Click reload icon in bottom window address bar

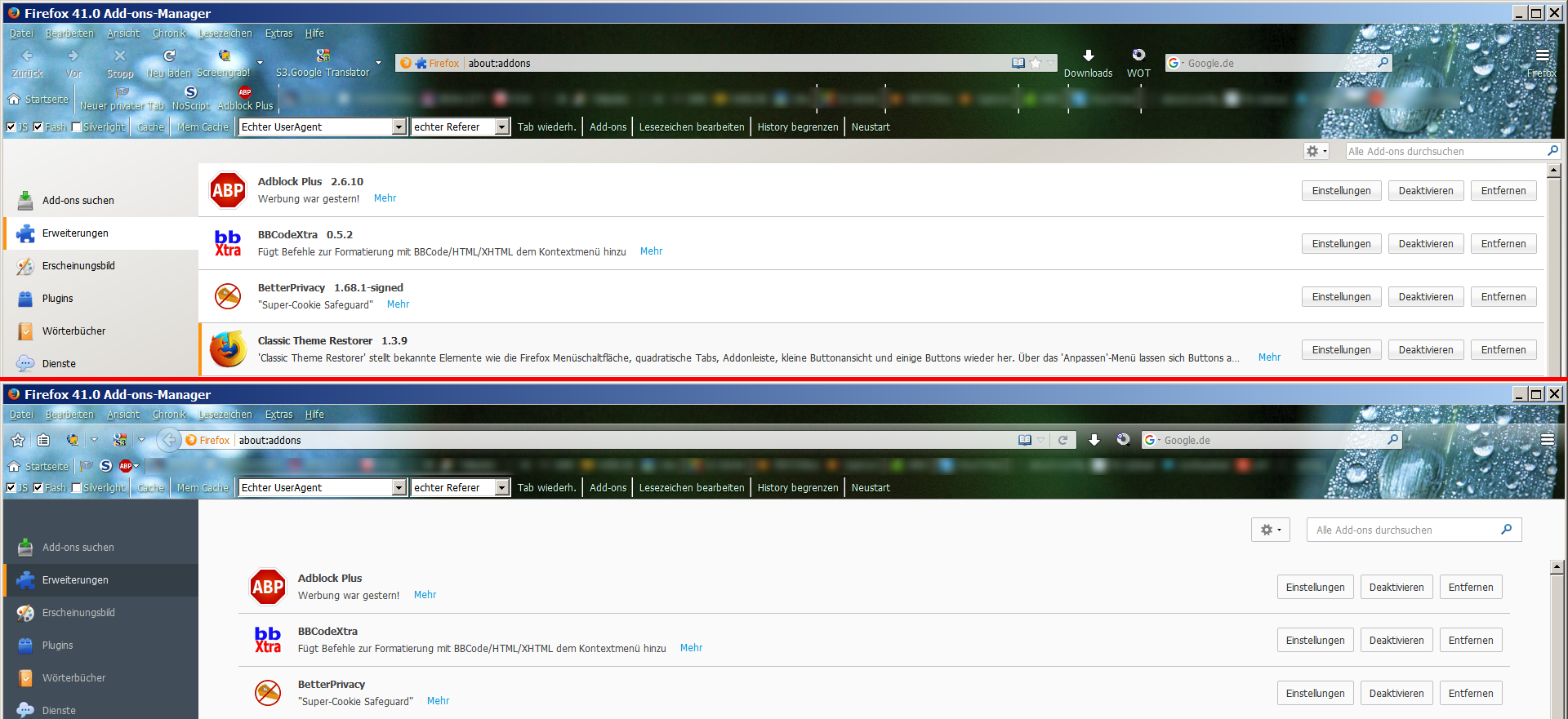point(1062,440)
